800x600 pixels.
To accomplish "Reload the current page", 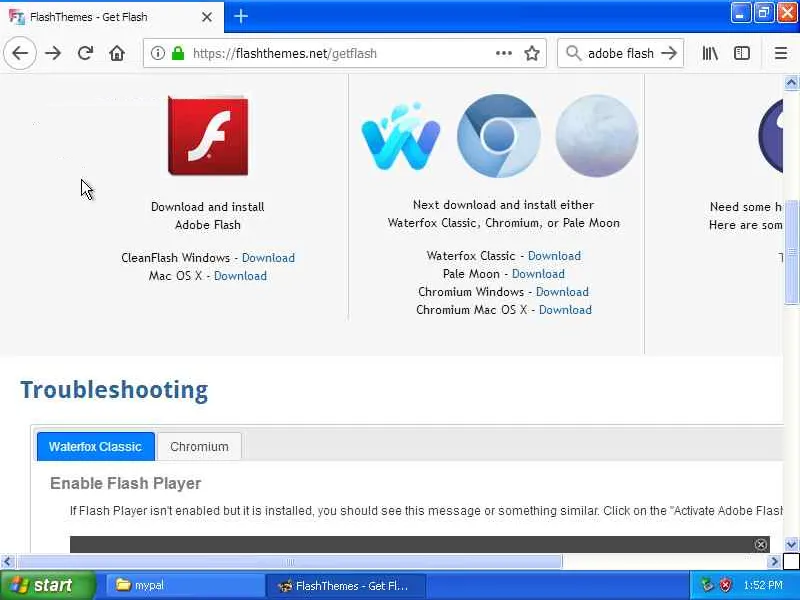I will click(x=85, y=53).
